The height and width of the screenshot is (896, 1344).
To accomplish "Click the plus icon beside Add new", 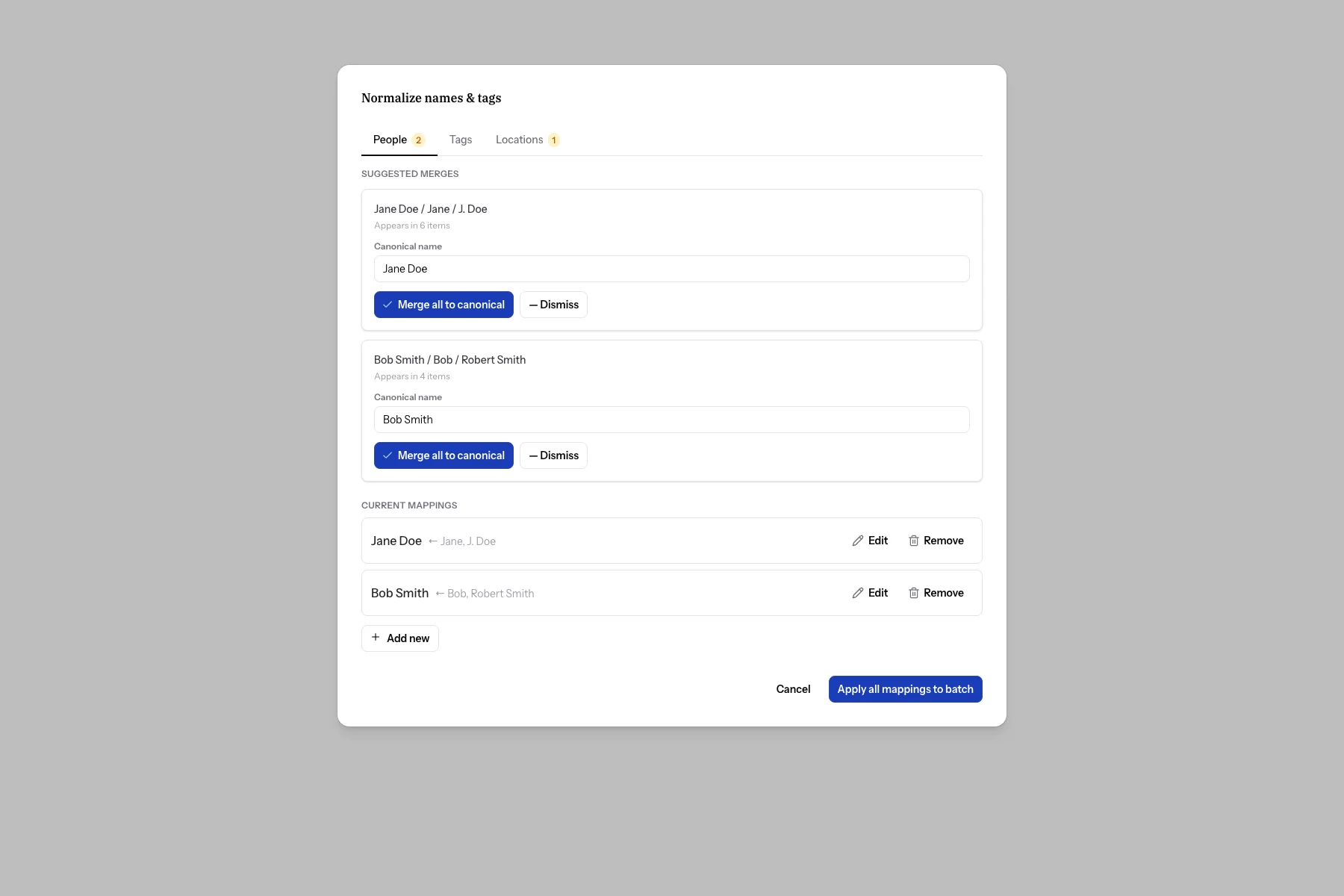I will pyautogui.click(x=376, y=638).
